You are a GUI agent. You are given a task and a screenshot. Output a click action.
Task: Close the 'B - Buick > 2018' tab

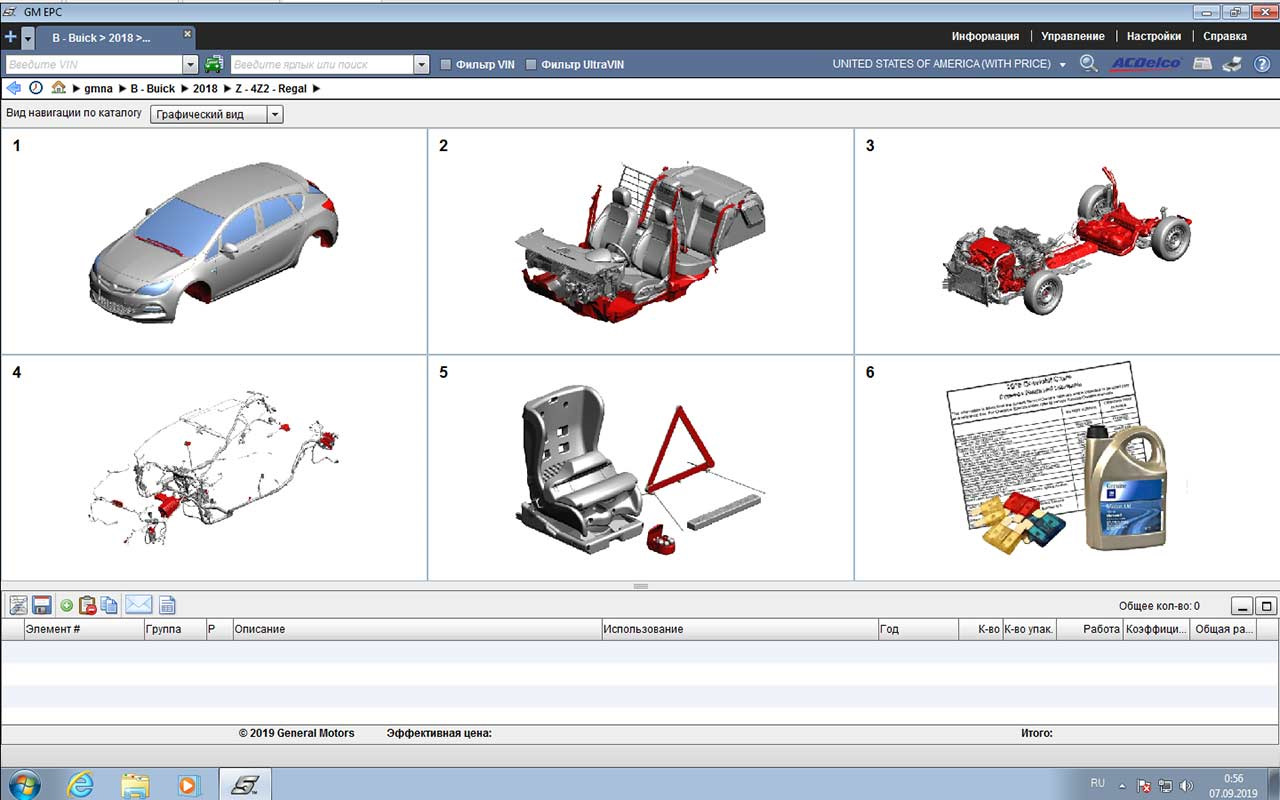coord(187,33)
